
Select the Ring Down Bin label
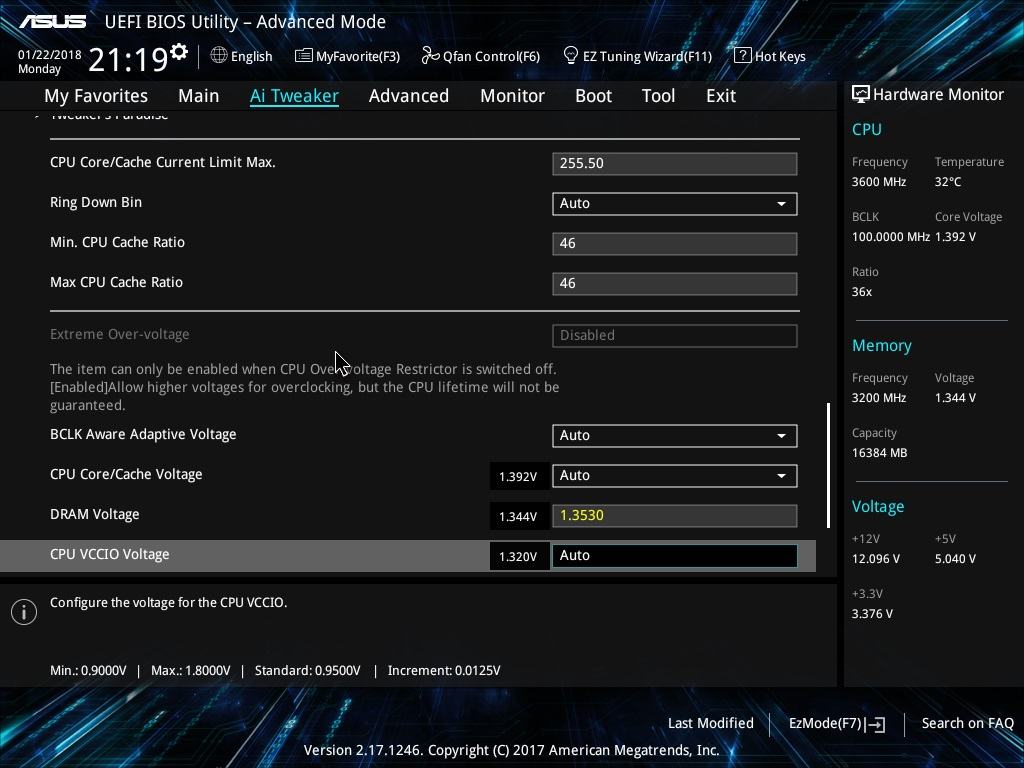click(x=96, y=202)
